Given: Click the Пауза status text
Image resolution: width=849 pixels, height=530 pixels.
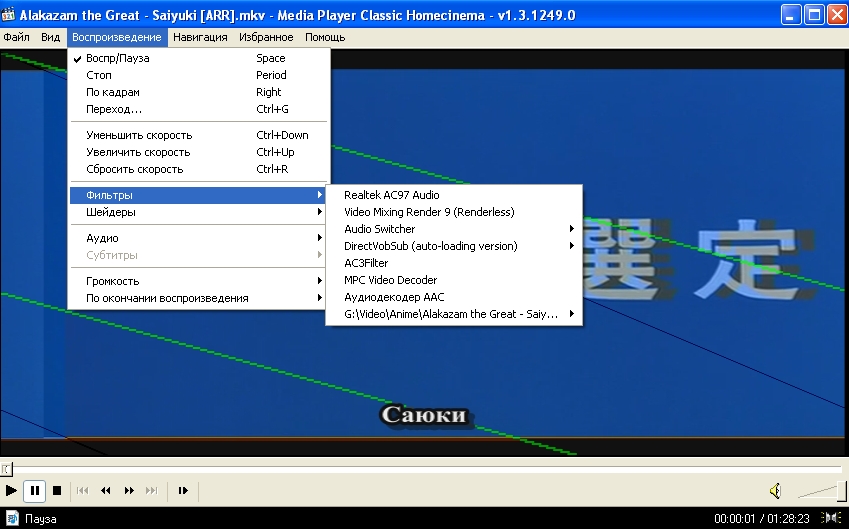Looking at the screenshot, I should [x=41, y=519].
